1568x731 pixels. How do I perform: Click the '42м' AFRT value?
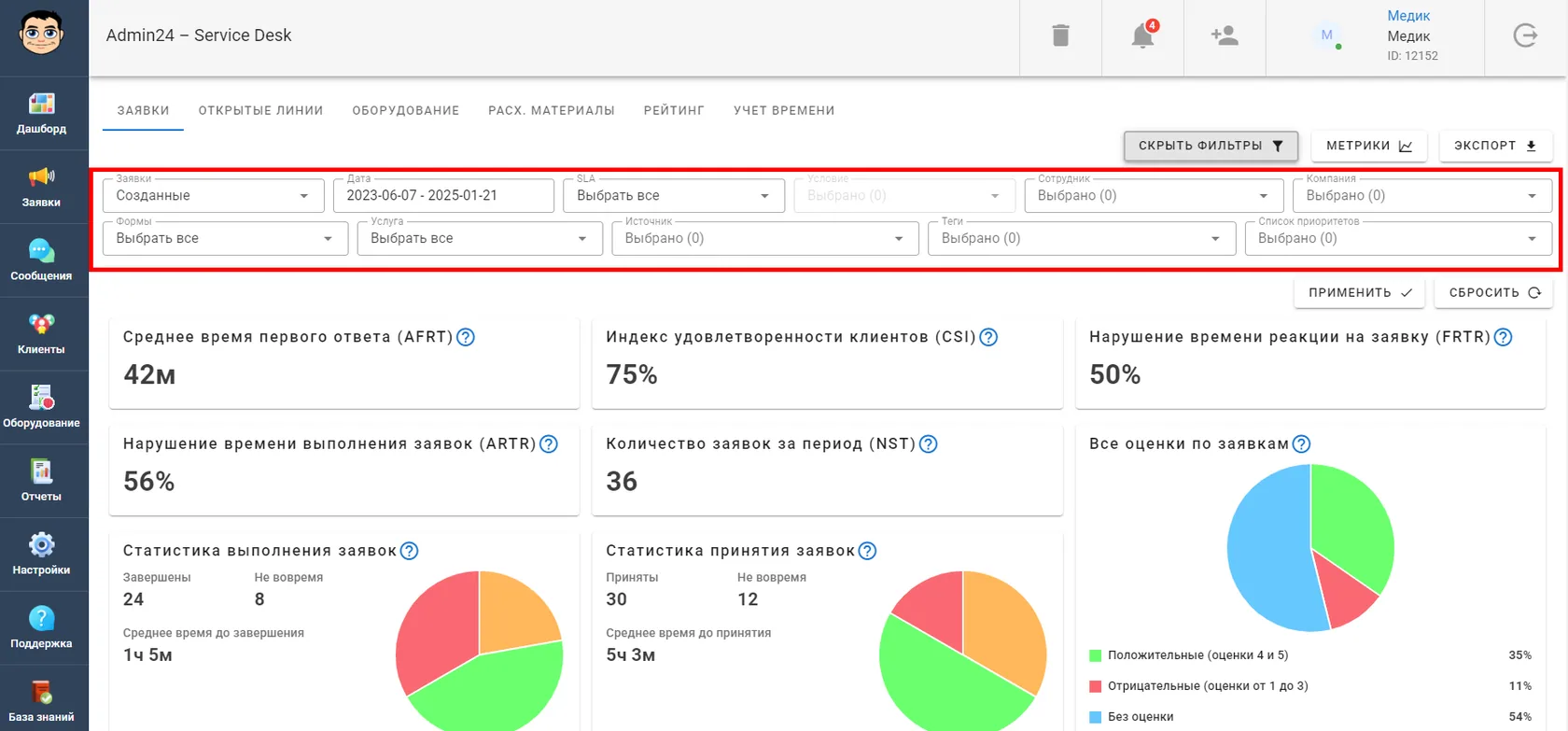149,374
